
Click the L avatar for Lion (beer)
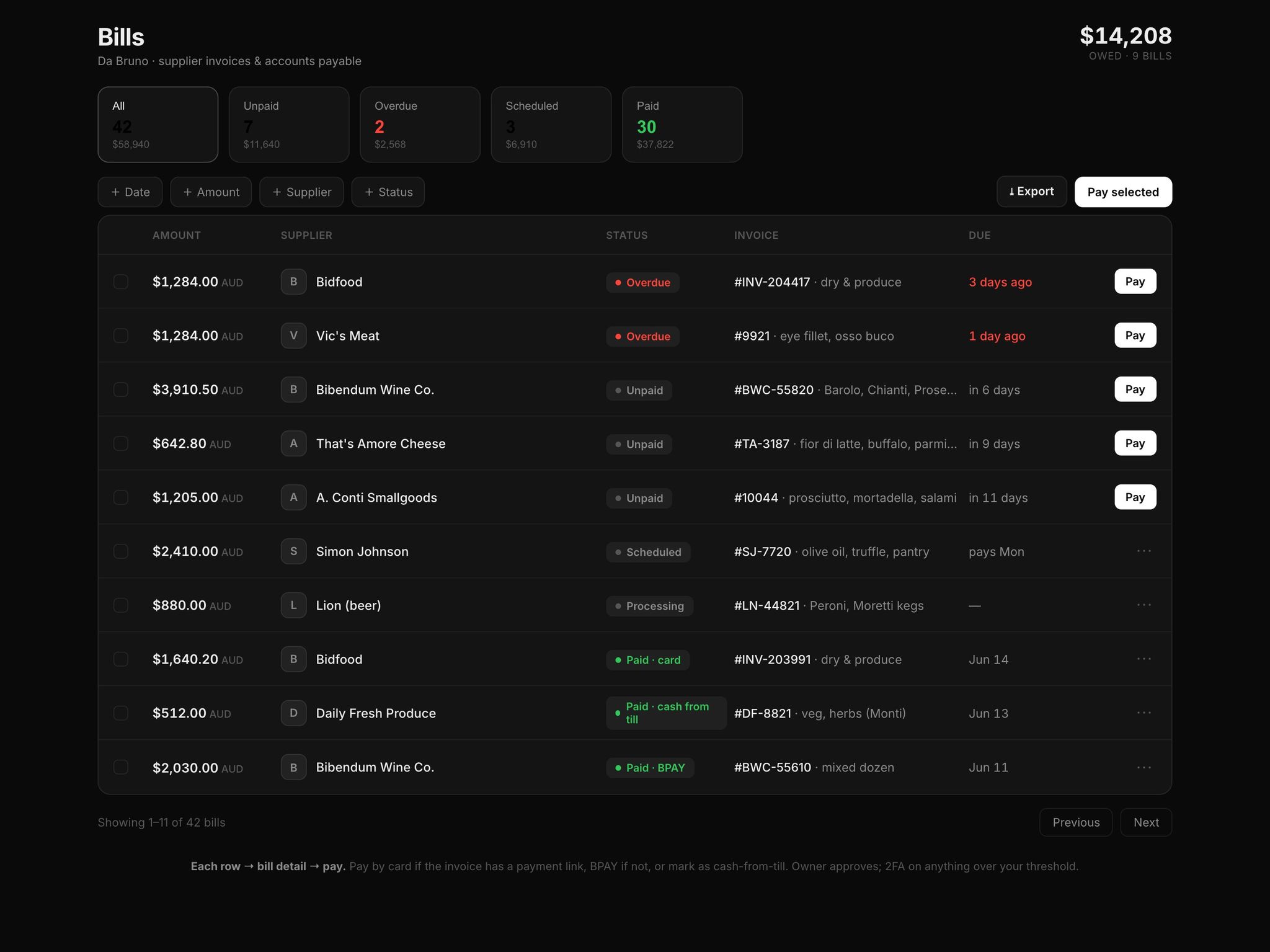(x=293, y=605)
